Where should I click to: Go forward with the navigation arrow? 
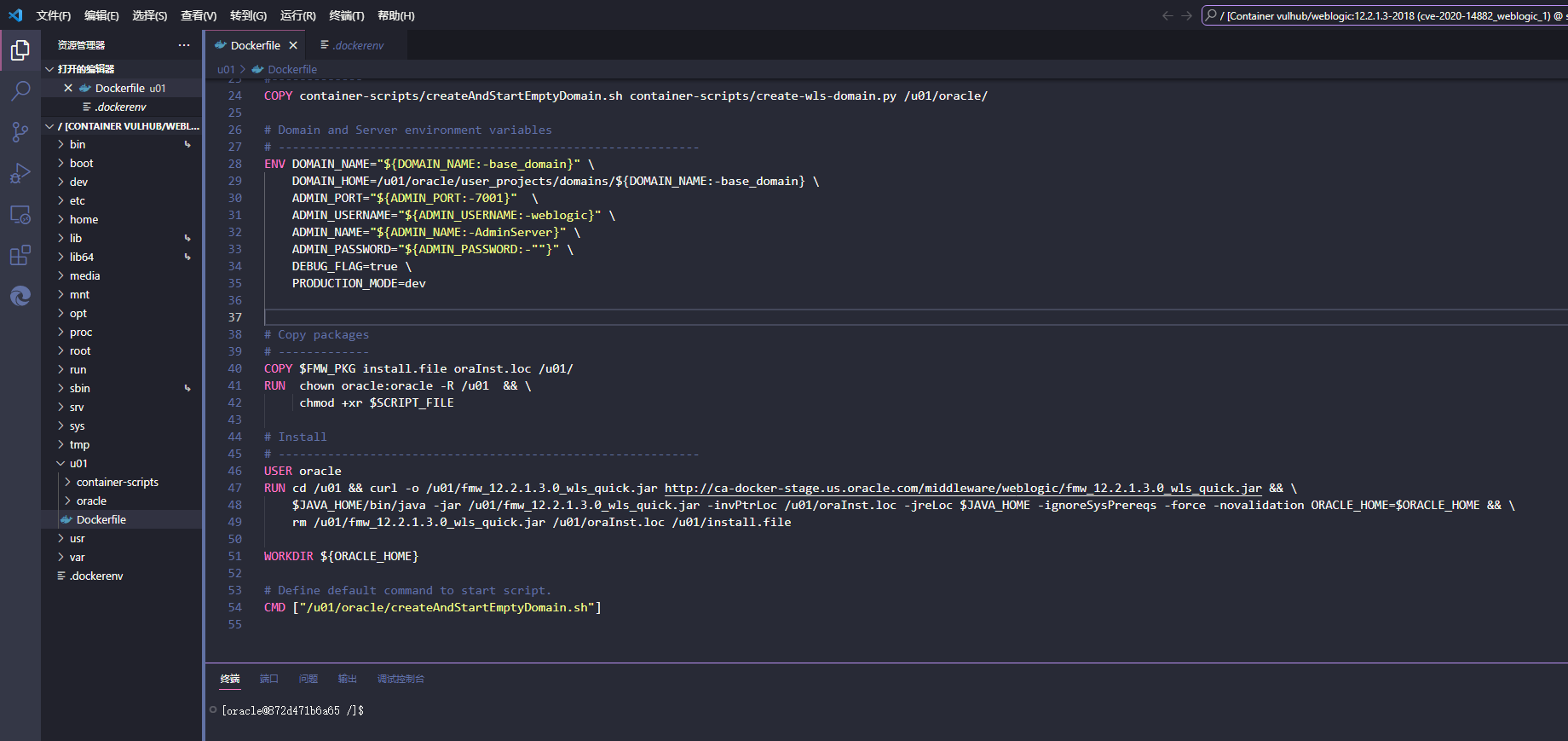pos(1186,15)
